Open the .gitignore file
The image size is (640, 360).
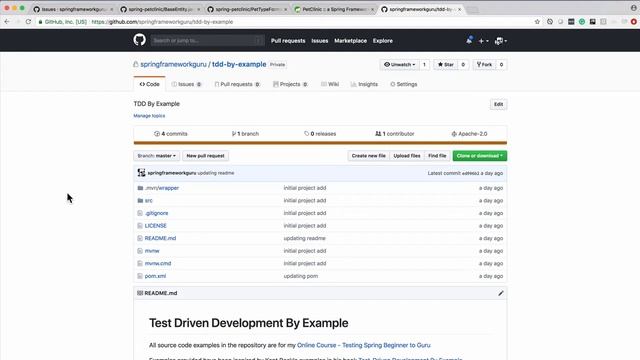(x=156, y=213)
